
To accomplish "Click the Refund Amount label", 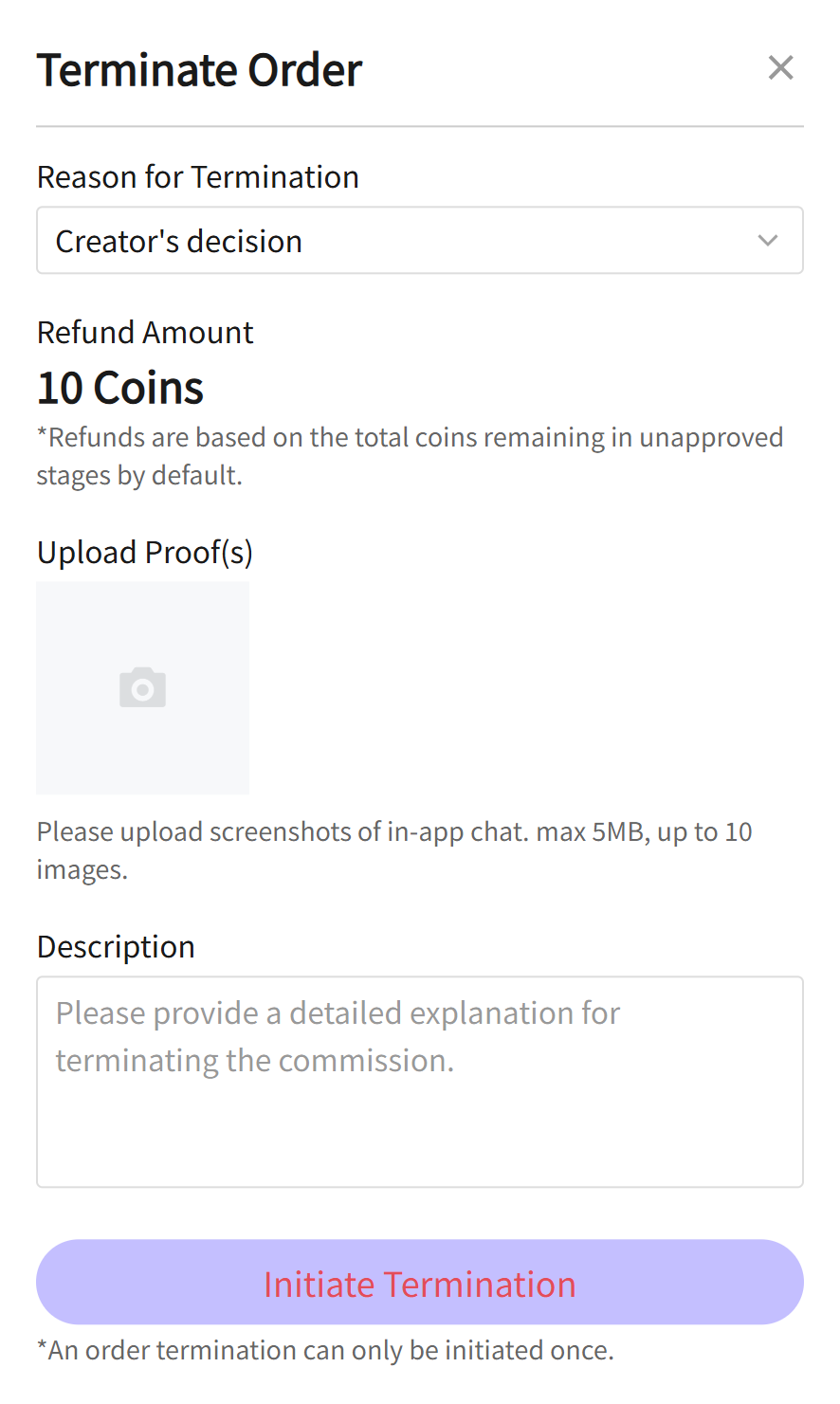I will click(145, 333).
